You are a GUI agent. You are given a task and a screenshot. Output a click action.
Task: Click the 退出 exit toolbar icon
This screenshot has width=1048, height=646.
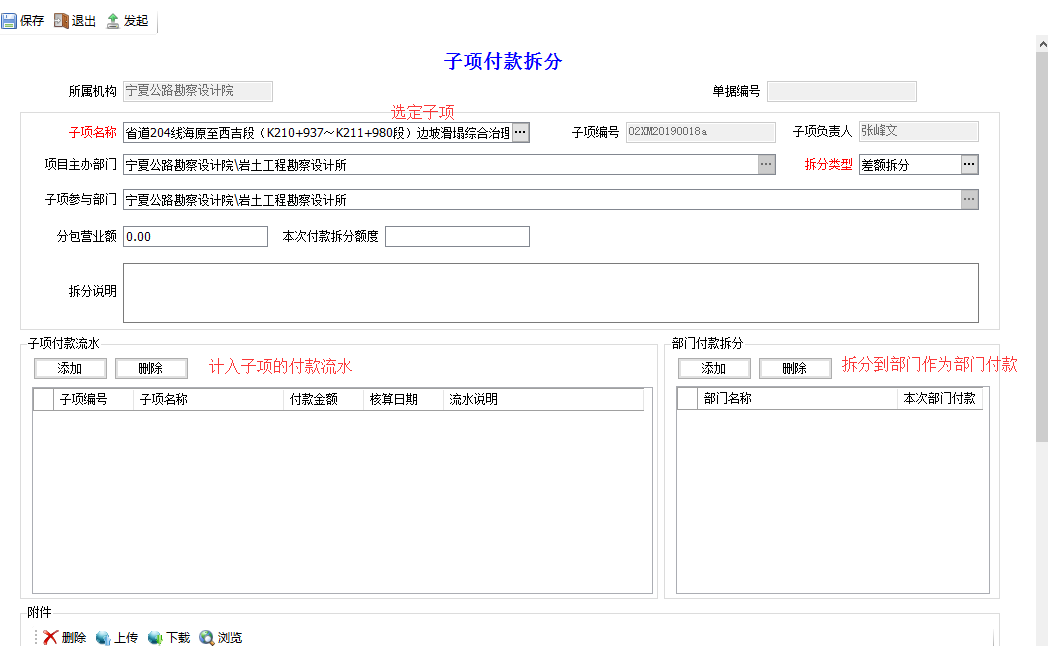[61, 21]
